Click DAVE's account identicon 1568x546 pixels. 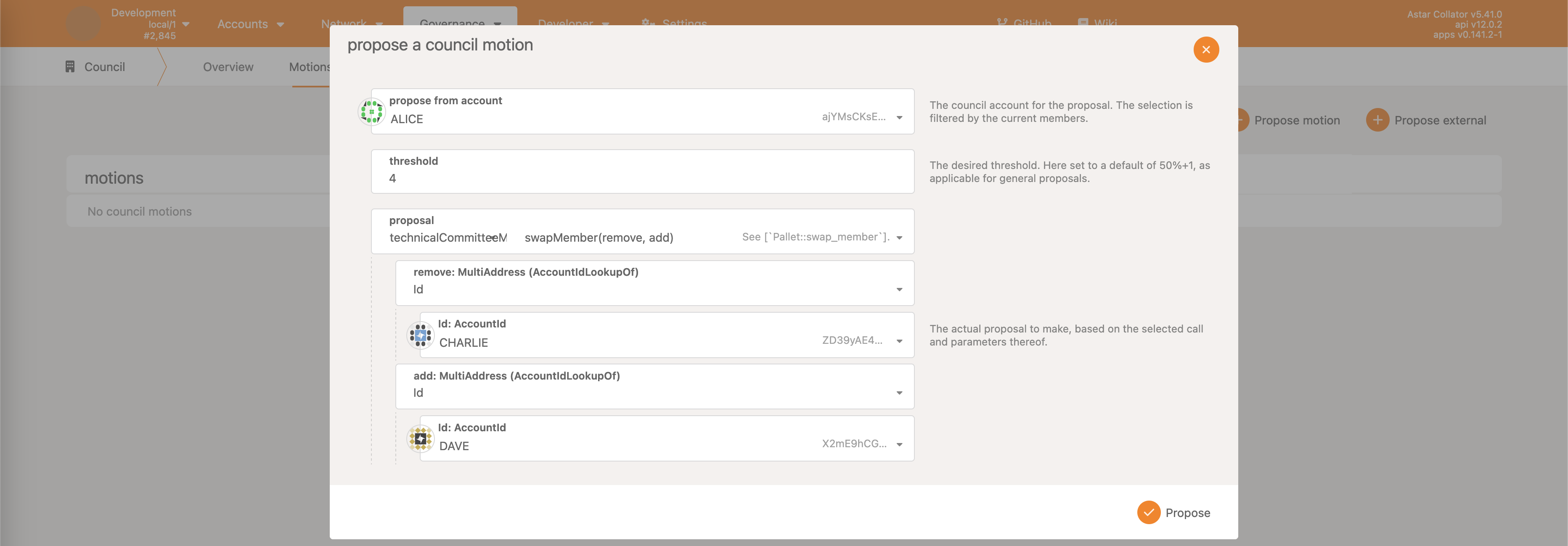(x=420, y=438)
